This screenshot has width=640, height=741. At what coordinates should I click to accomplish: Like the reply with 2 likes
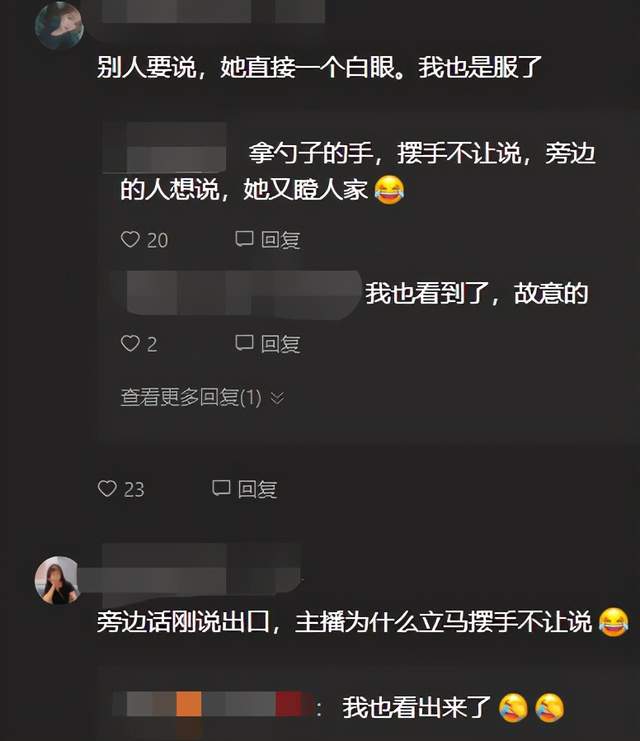point(130,344)
